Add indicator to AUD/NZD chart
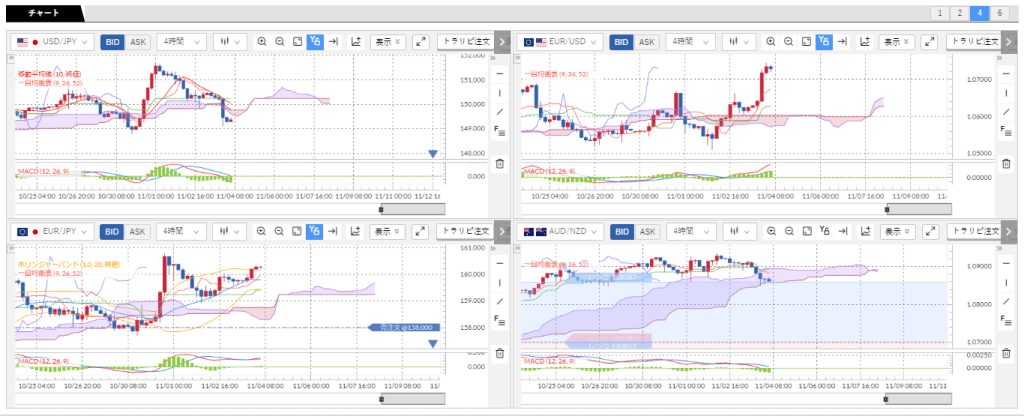Screen dimensions: 1024x416 click(866, 232)
